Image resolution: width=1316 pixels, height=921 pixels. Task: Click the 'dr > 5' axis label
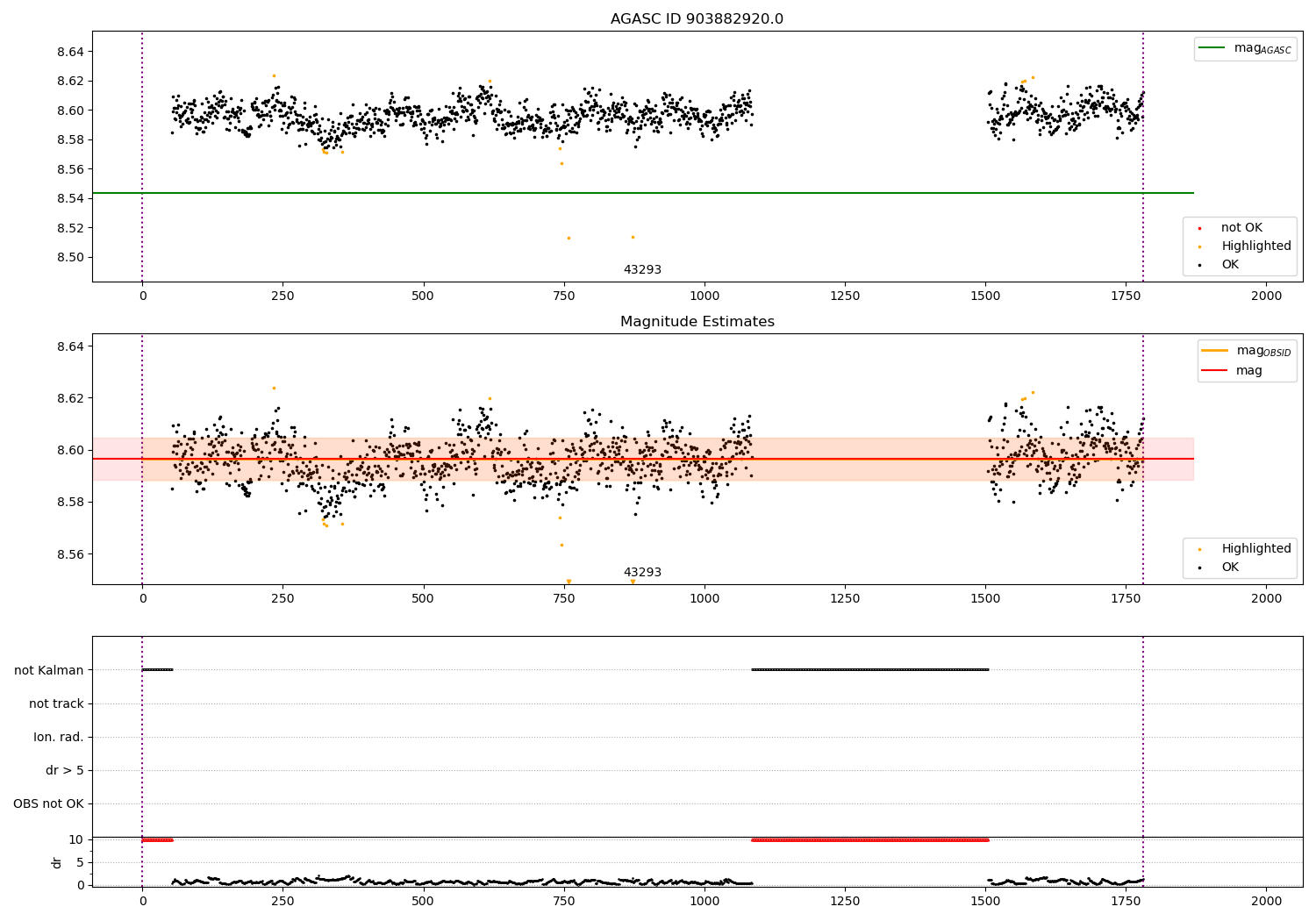point(65,770)
